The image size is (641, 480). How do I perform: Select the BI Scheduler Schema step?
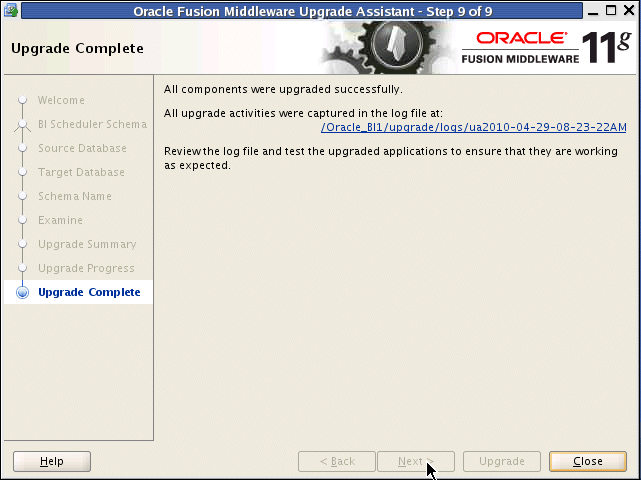coord(92,124)
